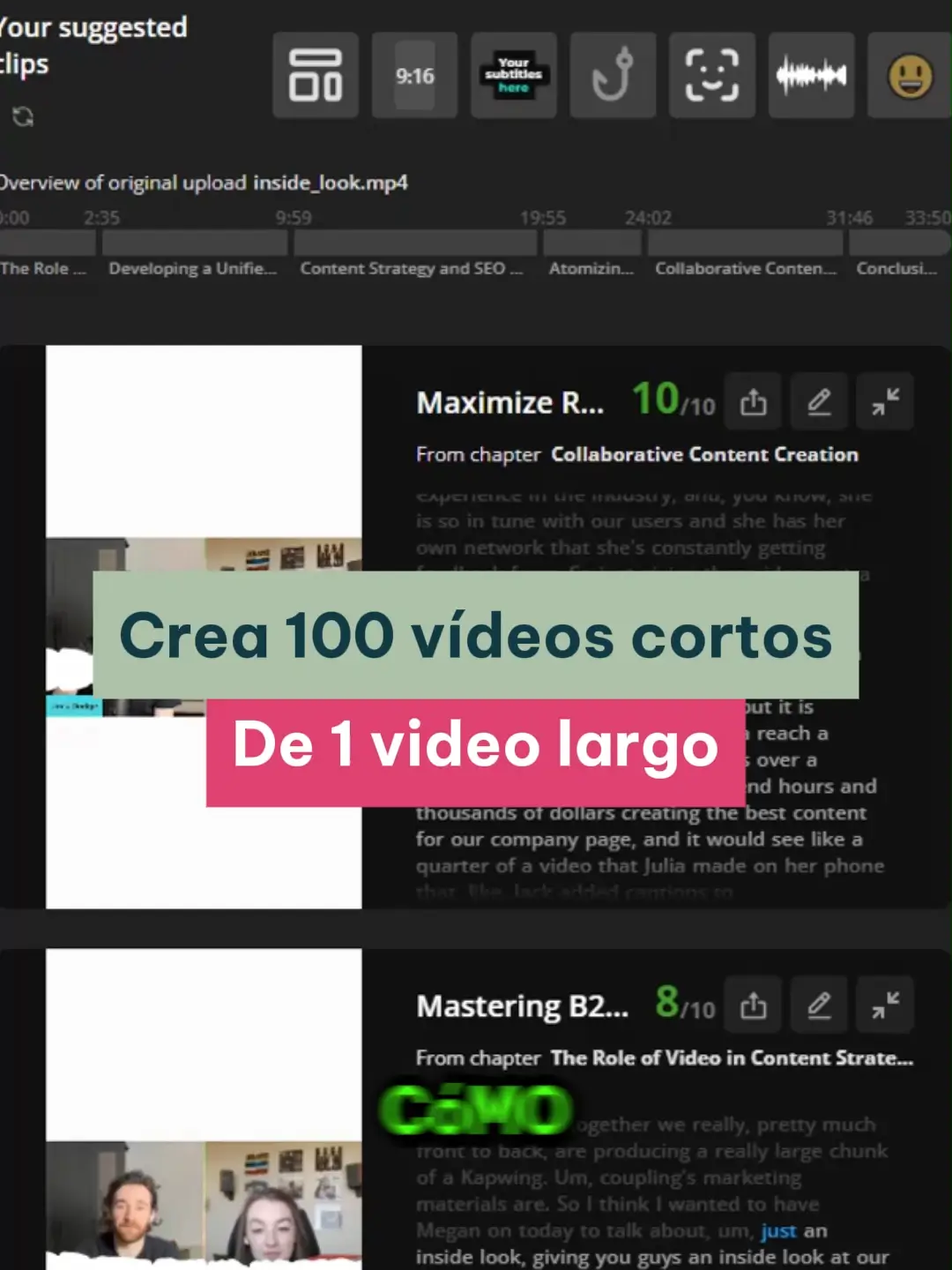Click the audio waveform icon

pos(811,76)
